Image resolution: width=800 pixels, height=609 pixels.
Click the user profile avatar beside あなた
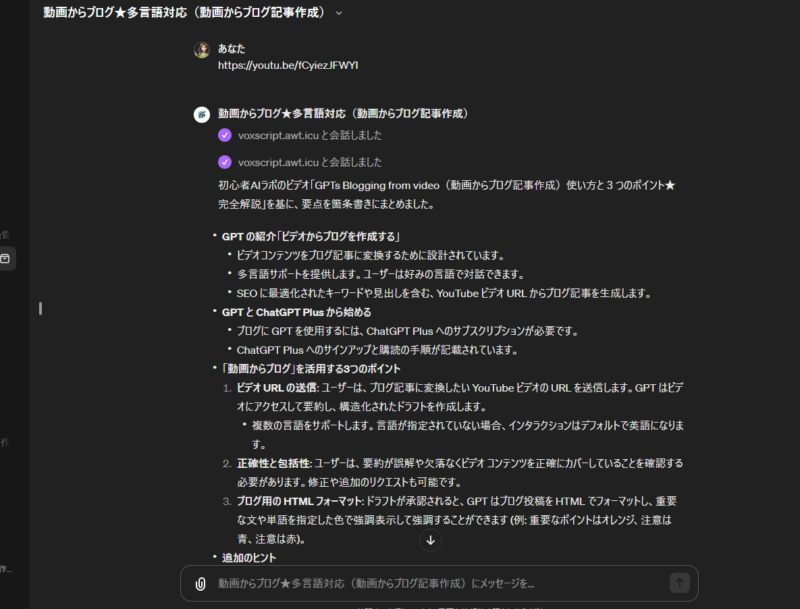[202, 50]
